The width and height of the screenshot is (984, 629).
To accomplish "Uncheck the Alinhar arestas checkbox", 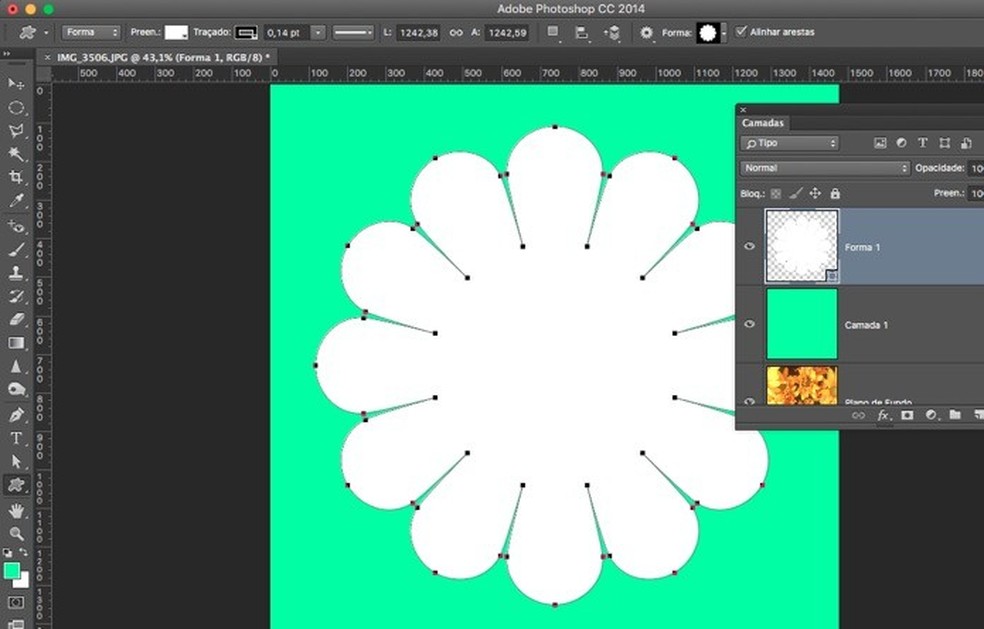I will point(741,32).
